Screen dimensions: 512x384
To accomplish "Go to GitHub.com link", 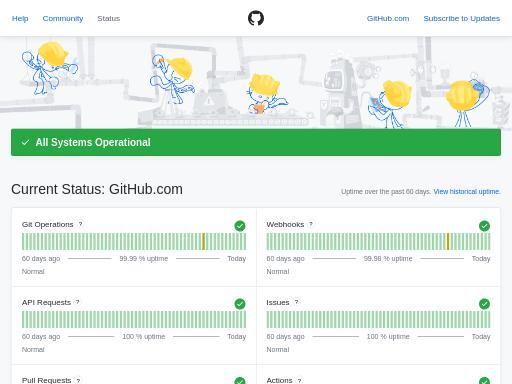I will (388, 18).
